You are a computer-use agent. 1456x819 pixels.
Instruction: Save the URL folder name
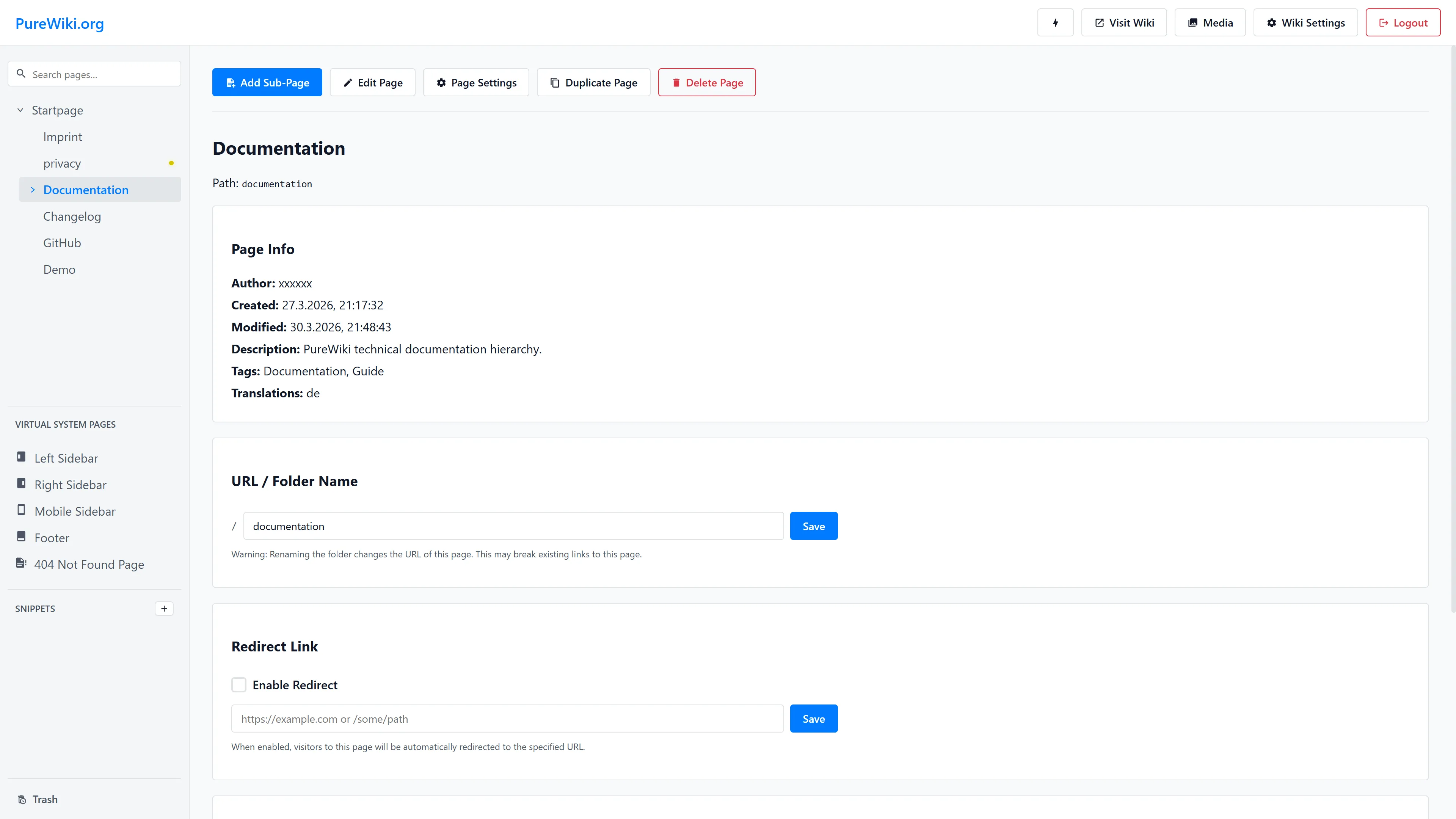pyautogui.click(x=813, y=526)
